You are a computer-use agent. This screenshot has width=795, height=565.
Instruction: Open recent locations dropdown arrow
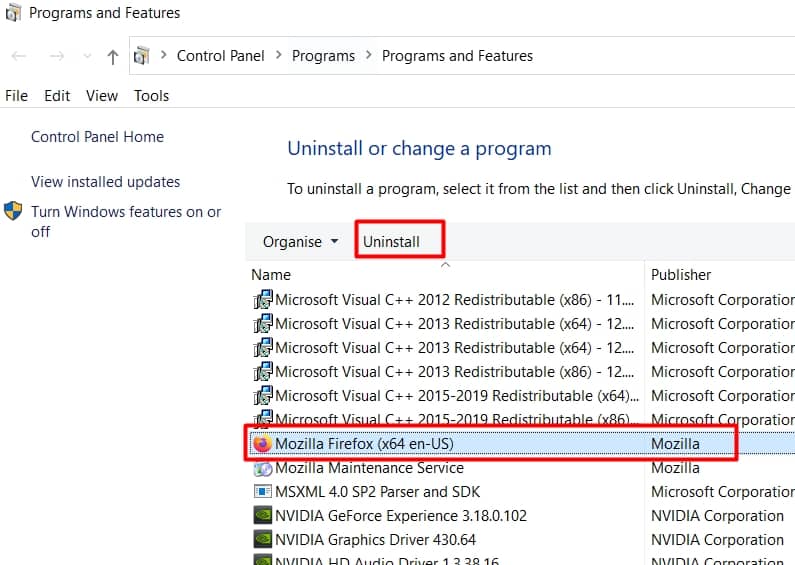pos(87,56)
